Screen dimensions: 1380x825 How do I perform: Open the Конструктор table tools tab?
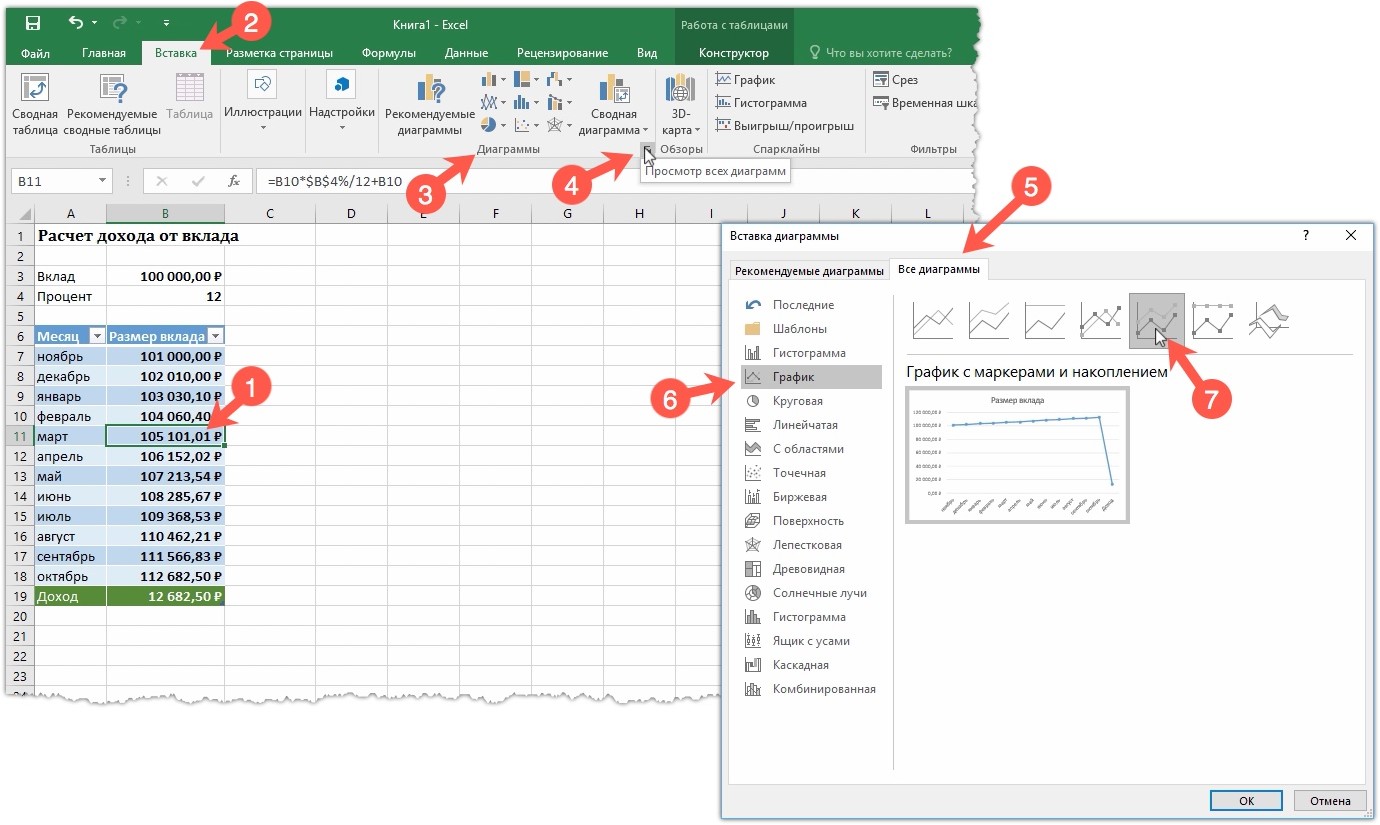coord(734,53)
